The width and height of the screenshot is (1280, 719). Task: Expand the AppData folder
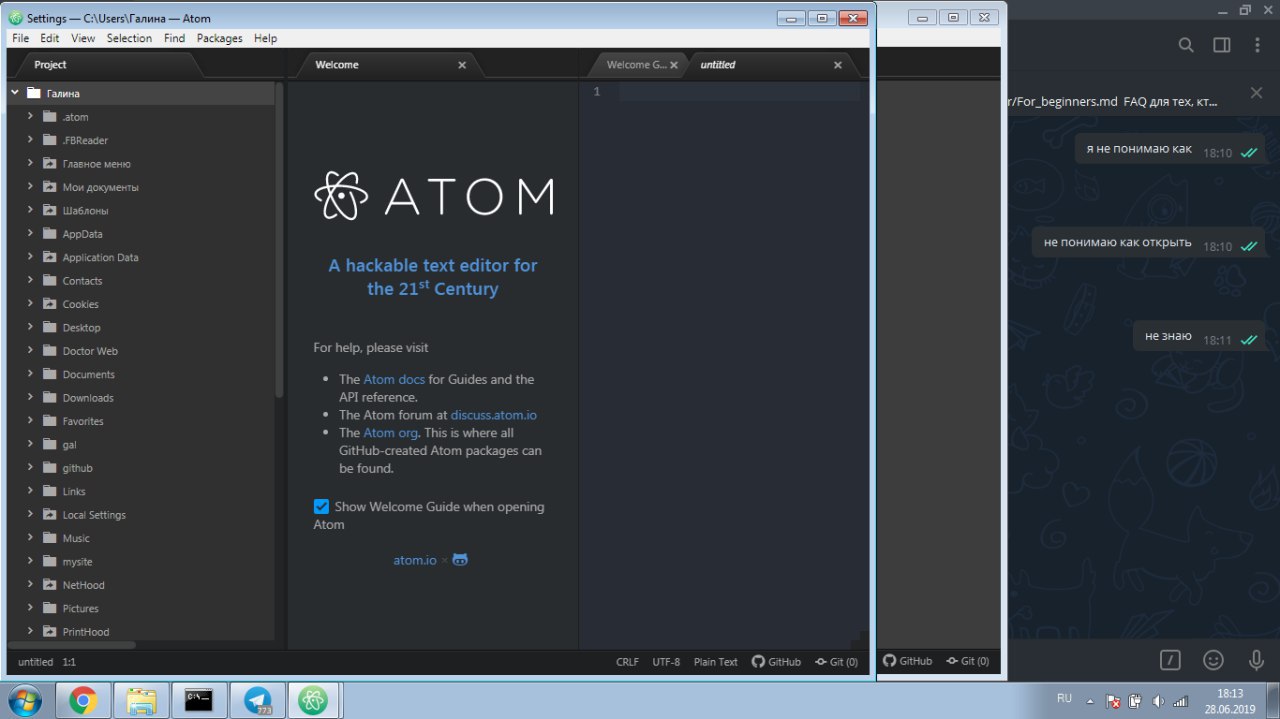point(31,234)
